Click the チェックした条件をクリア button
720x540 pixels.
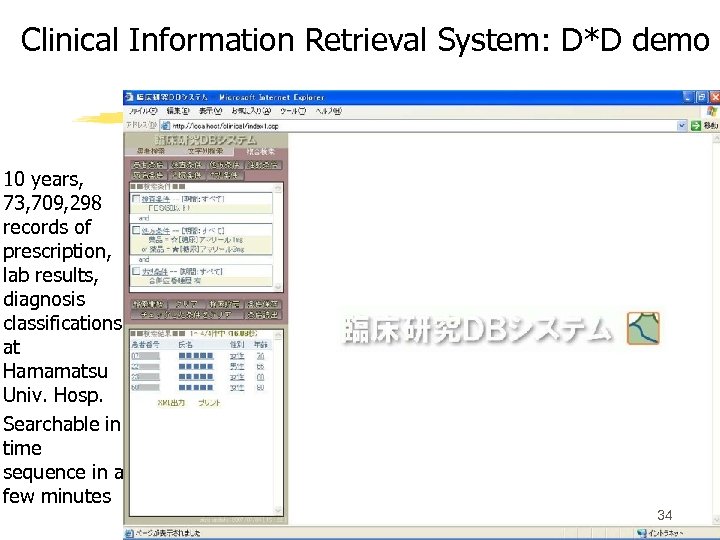tap(187, 315)
